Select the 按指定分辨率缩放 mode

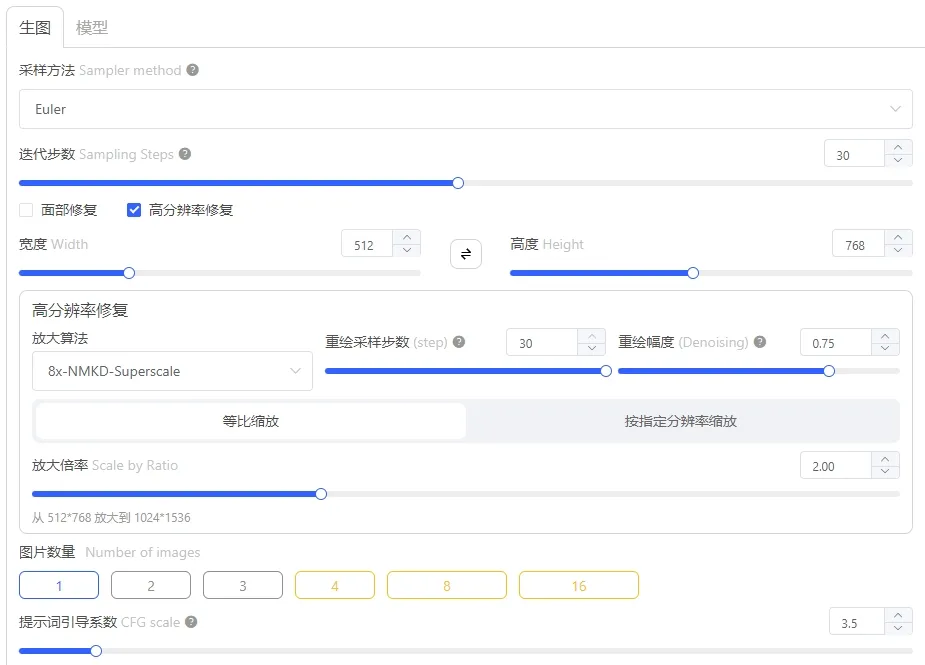(x=681, y=421)
